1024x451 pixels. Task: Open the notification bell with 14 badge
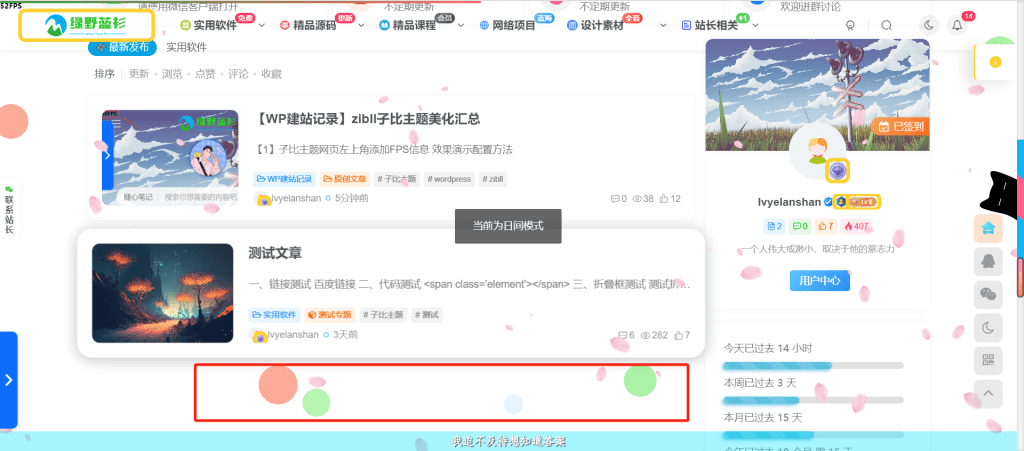[x=957, y=25]
